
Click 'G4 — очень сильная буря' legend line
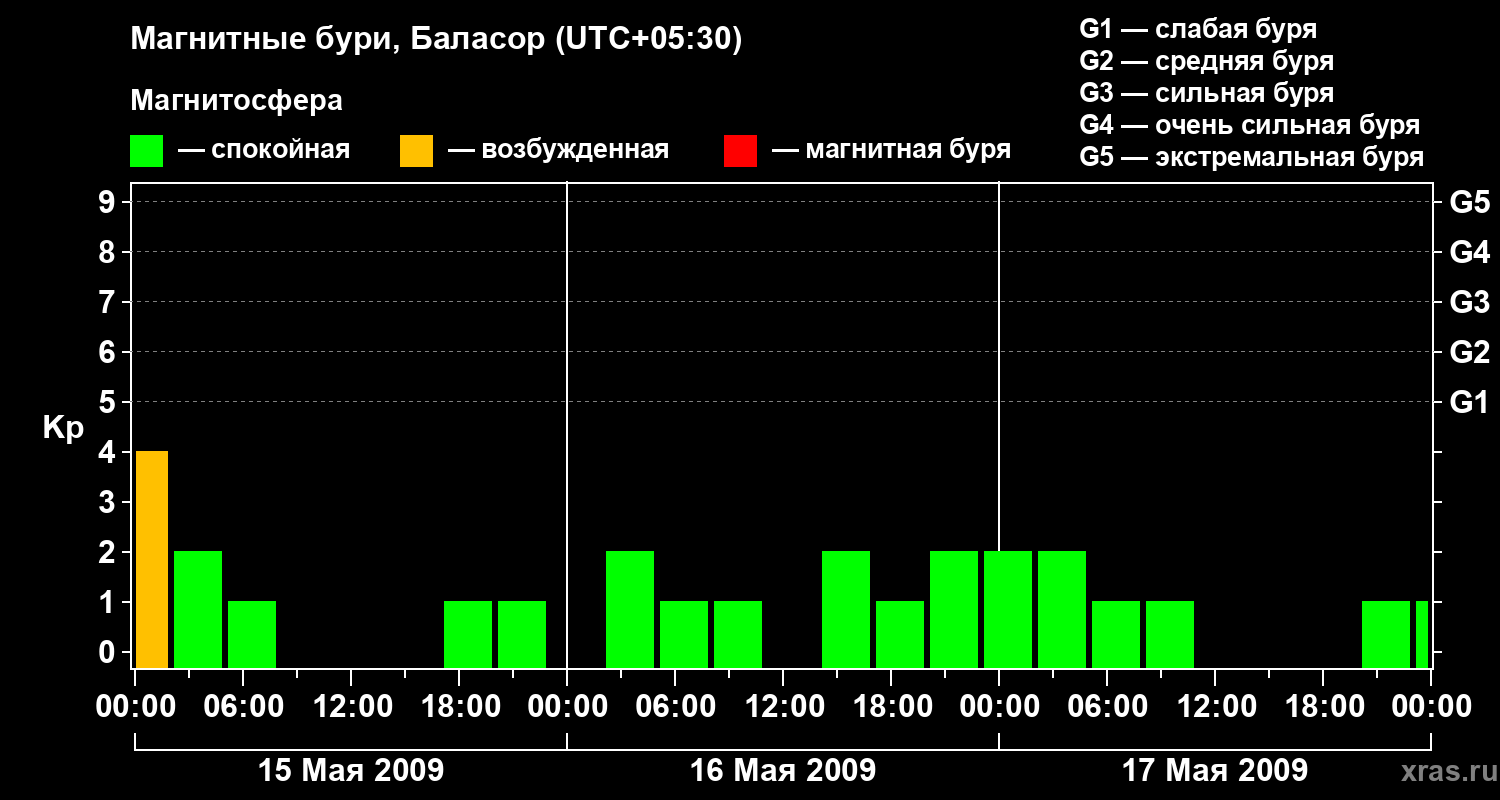[x=1250, y=125]
